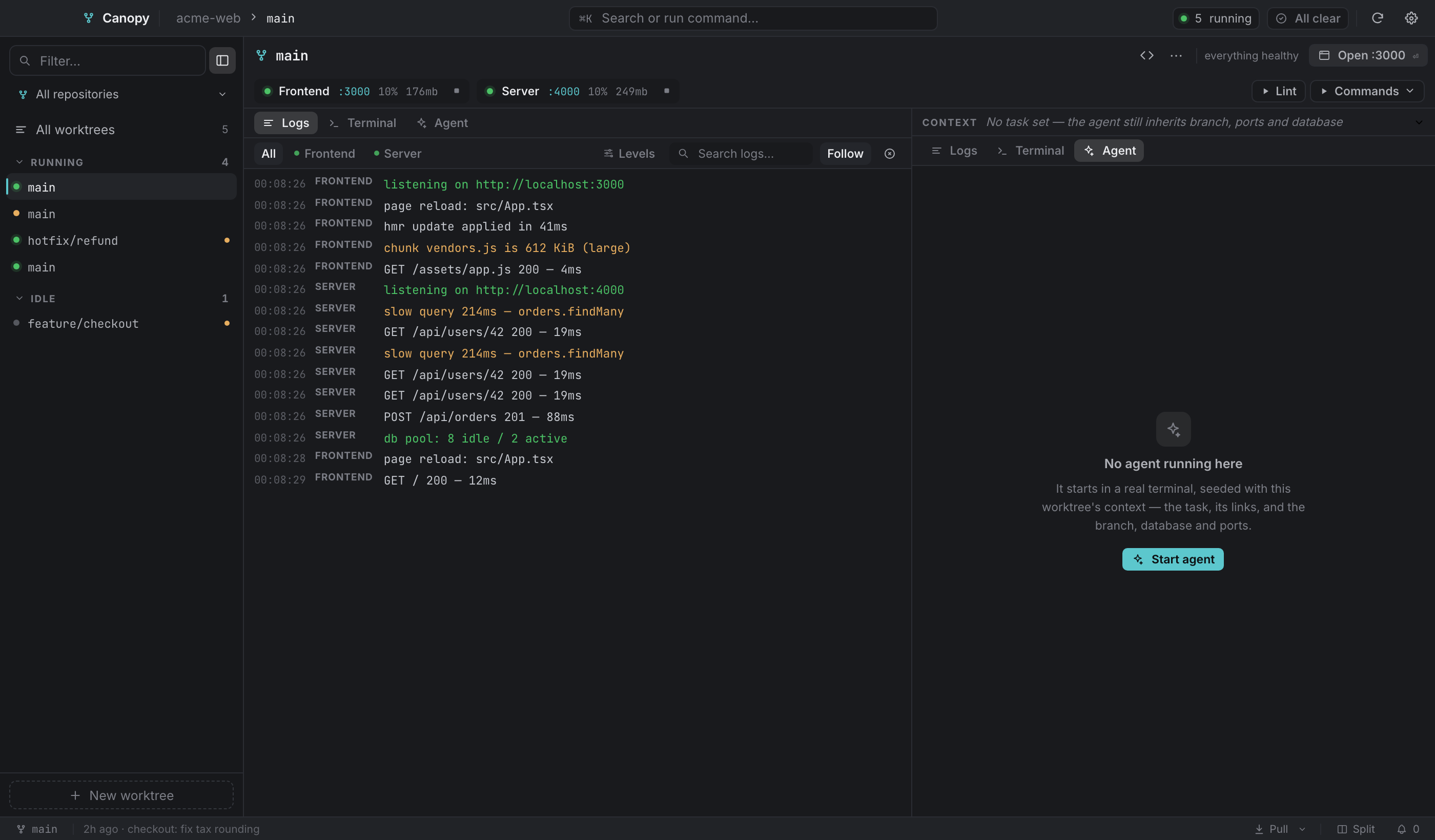Click the branch icon beside main heading

261,55
